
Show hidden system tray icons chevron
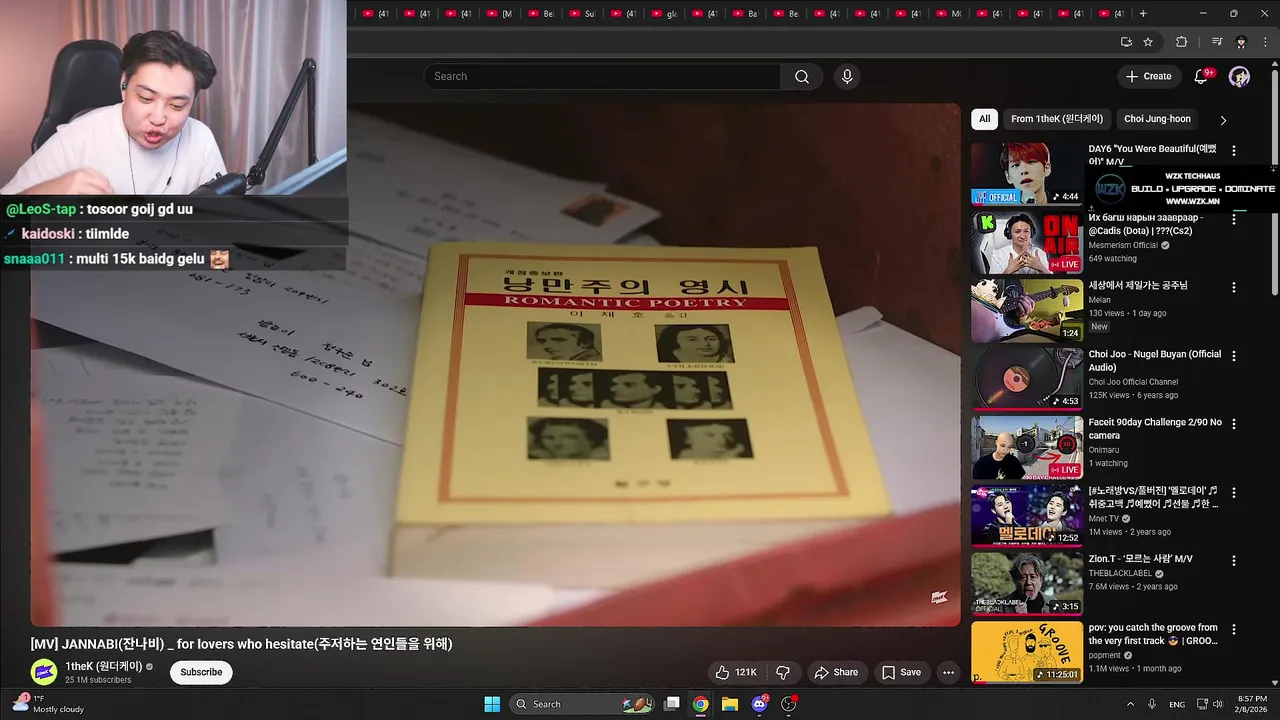pyautogui.click(x=1130, y=704)
